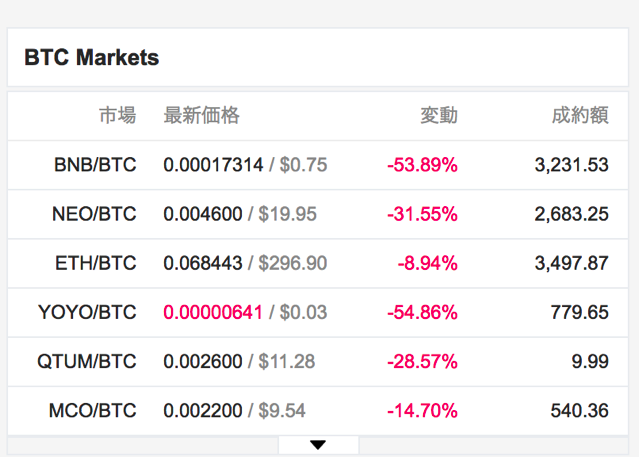Screen dimensions: 639x457
Task: Click the BTC Markets panel title
Action: pos(92,57)
